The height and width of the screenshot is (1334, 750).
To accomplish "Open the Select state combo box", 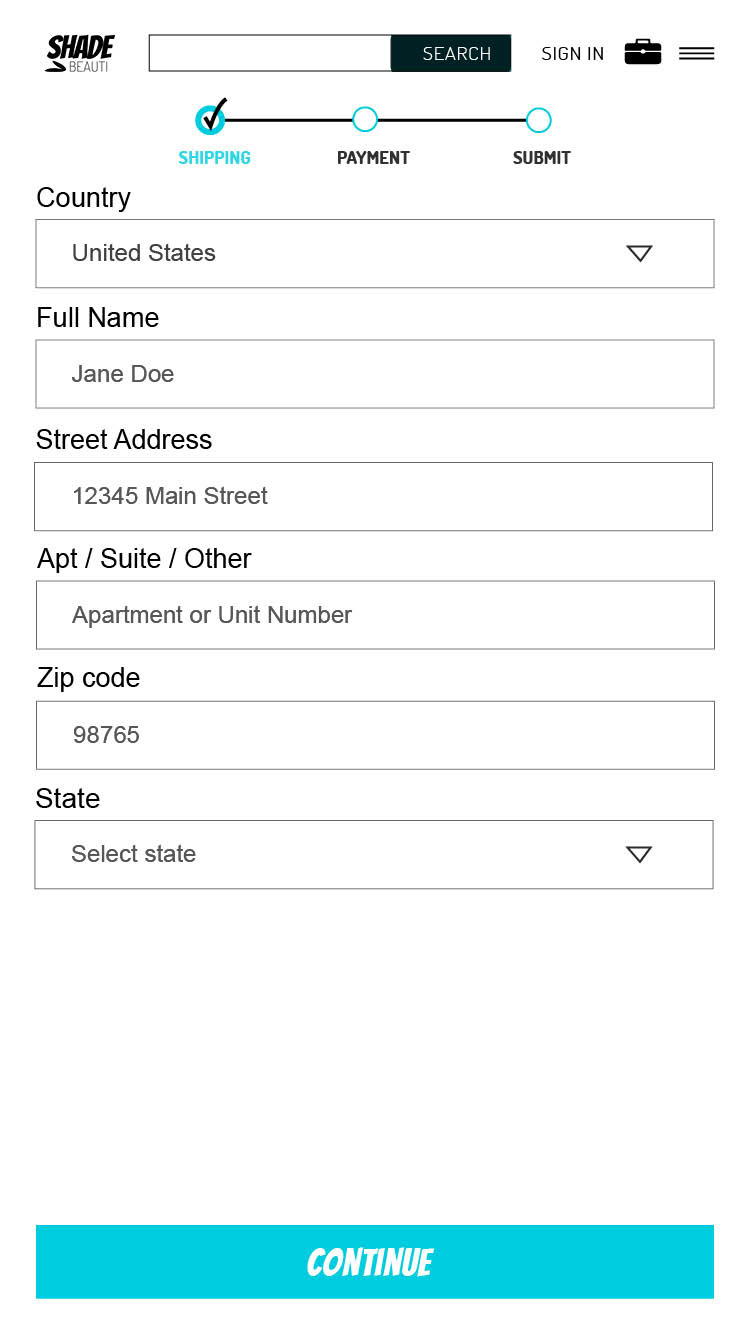I will (374, 855).
